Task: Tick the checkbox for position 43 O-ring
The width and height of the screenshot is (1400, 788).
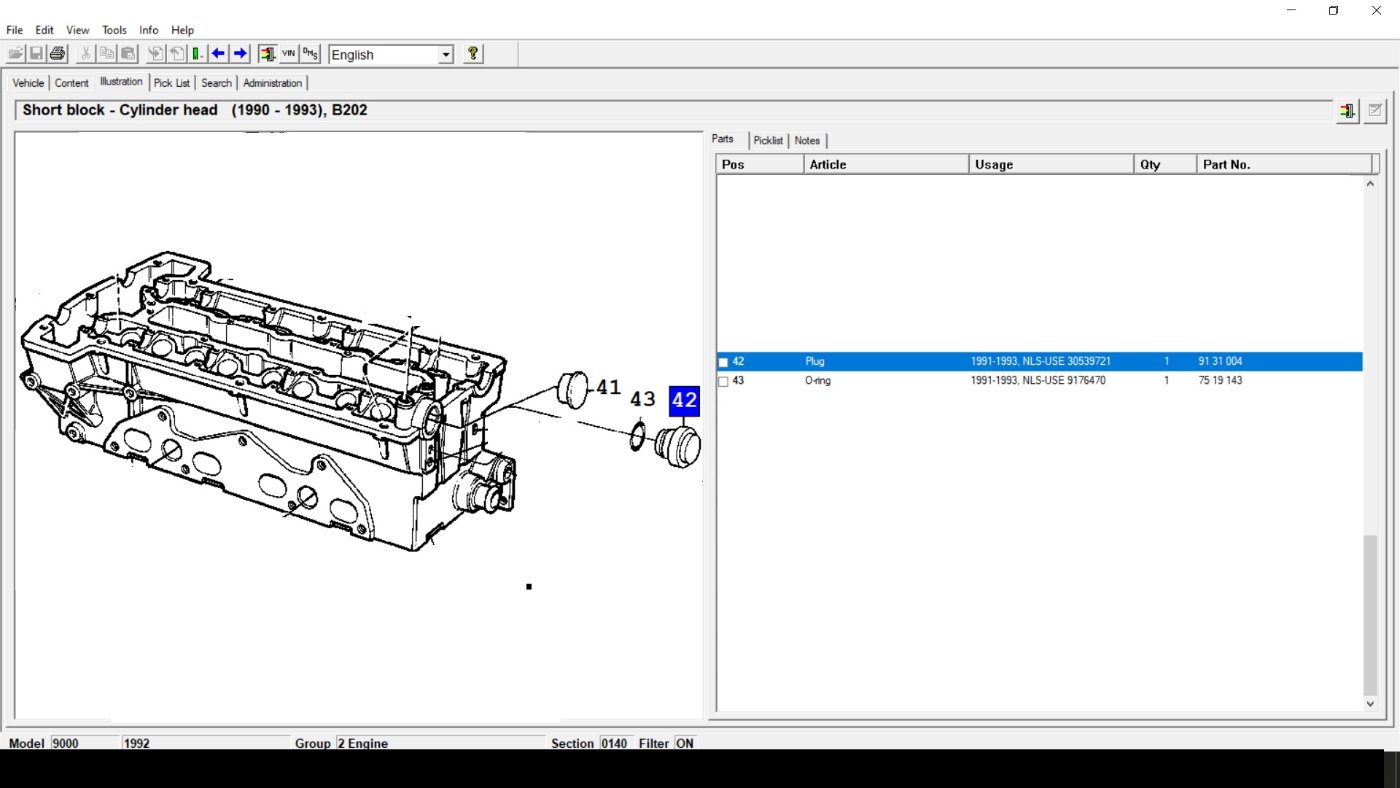Action: [723, 381]
